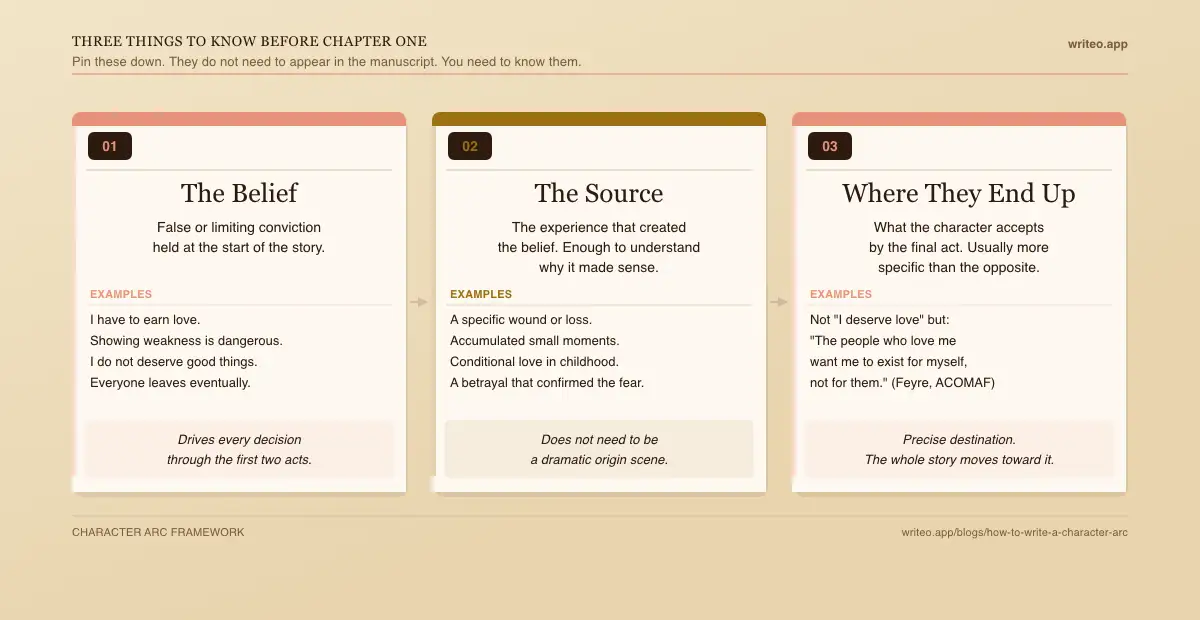Click 'False or limiting conviction' description
This screenshot has height=620, width=1200.
pyautogui.click(x=239, y=237)
